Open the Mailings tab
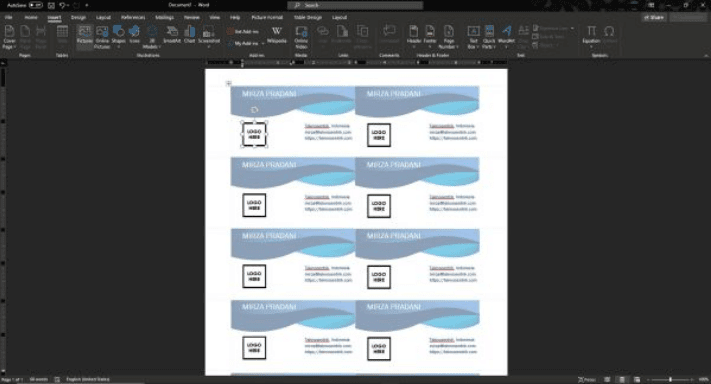Screen dimensions: 711x384 tap(164, 17)
